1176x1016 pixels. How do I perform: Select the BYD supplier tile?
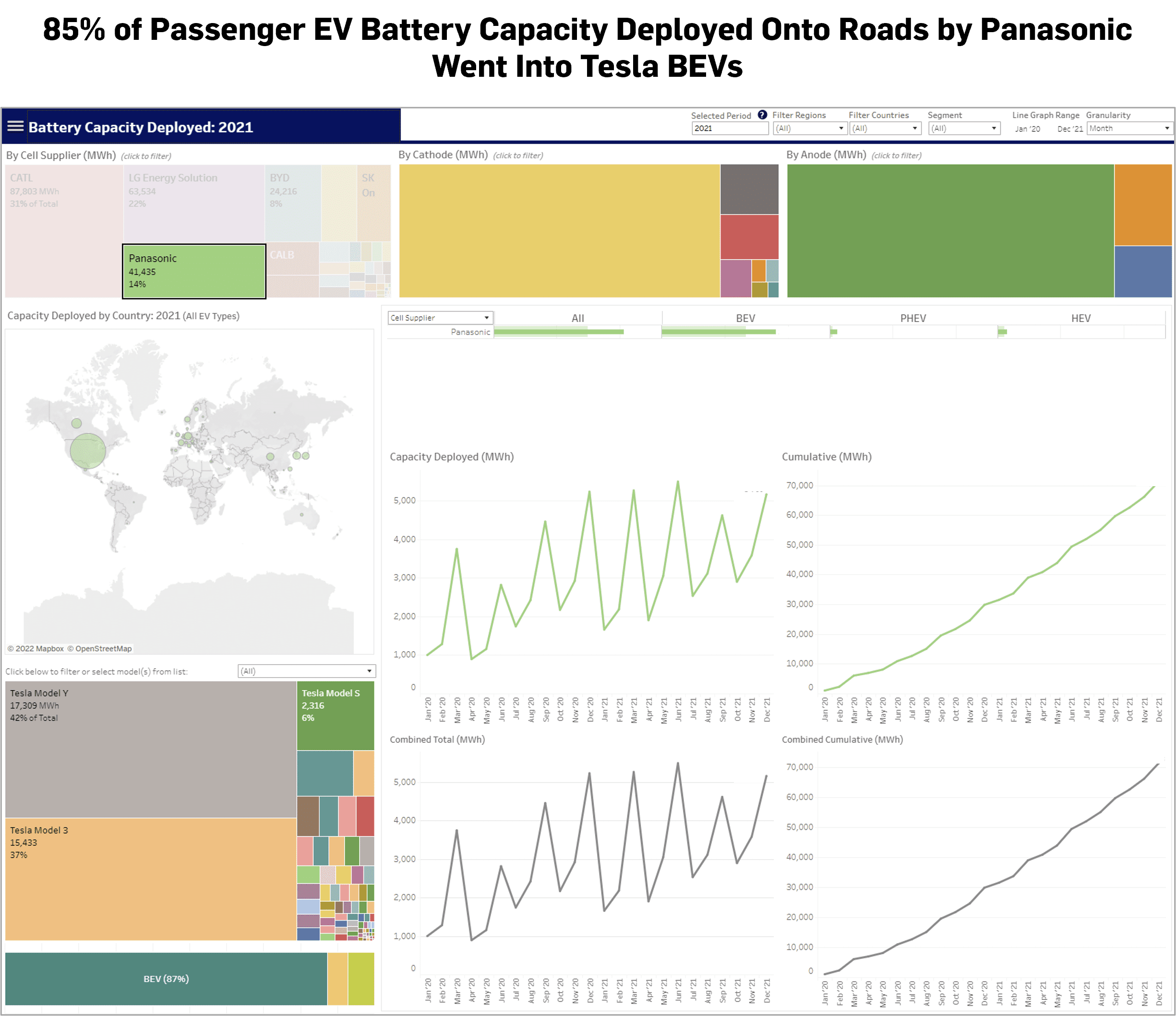[292, 203]
